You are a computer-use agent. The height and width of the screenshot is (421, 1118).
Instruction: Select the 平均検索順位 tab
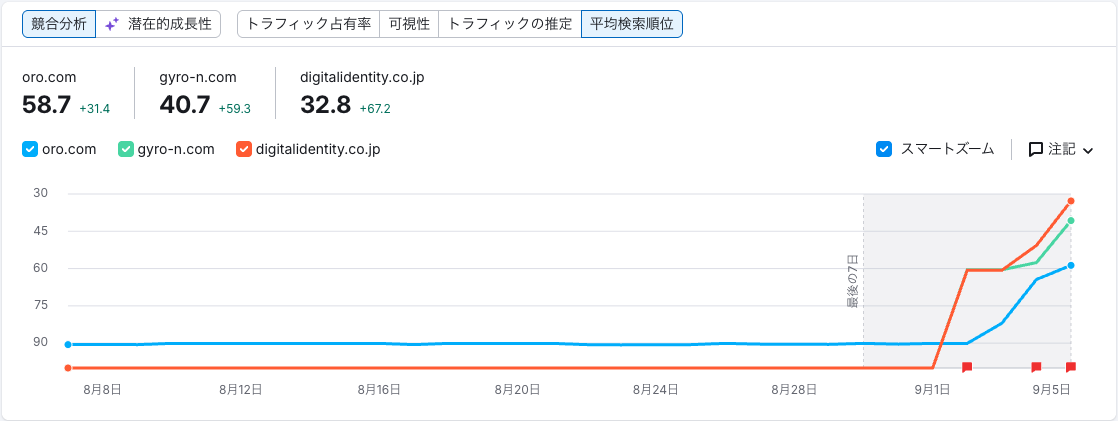coord(632,24)
